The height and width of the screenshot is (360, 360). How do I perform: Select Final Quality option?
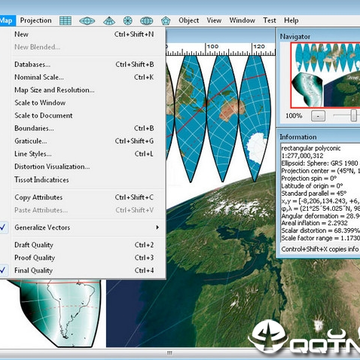click(83, 271)
